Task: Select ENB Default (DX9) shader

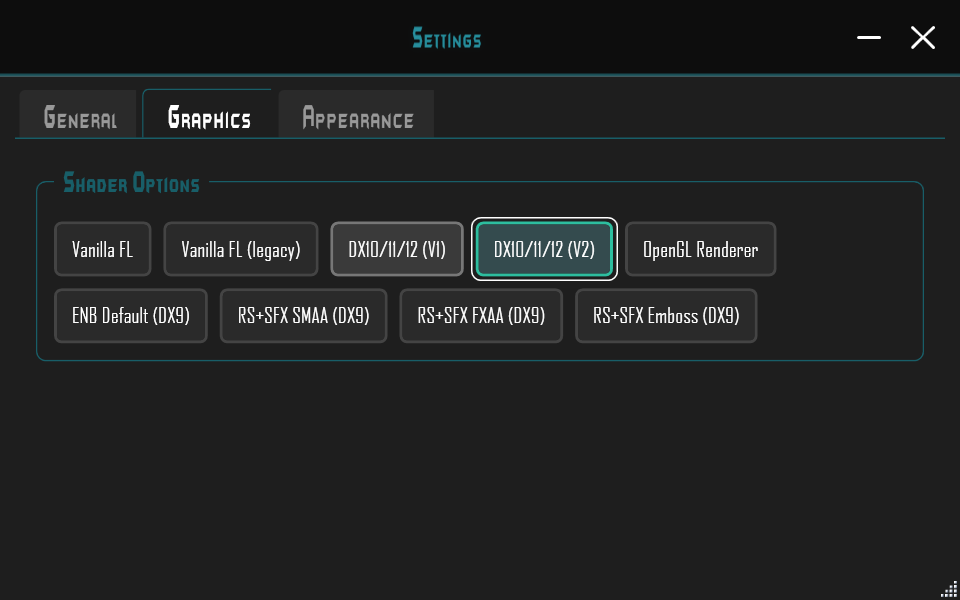Action: tap(131, 316)
